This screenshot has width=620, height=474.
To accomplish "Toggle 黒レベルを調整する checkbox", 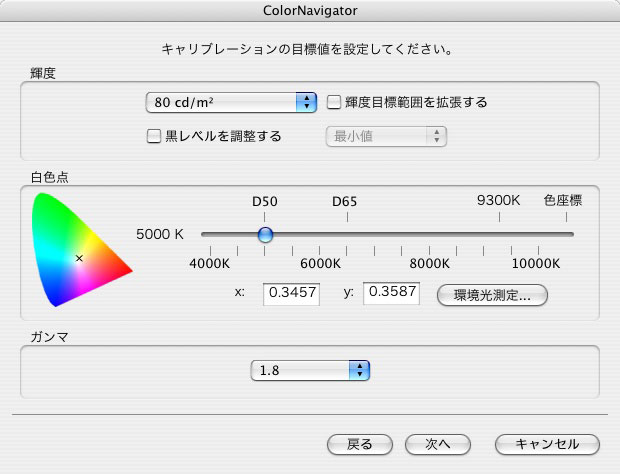I will (x=154, y=136).
